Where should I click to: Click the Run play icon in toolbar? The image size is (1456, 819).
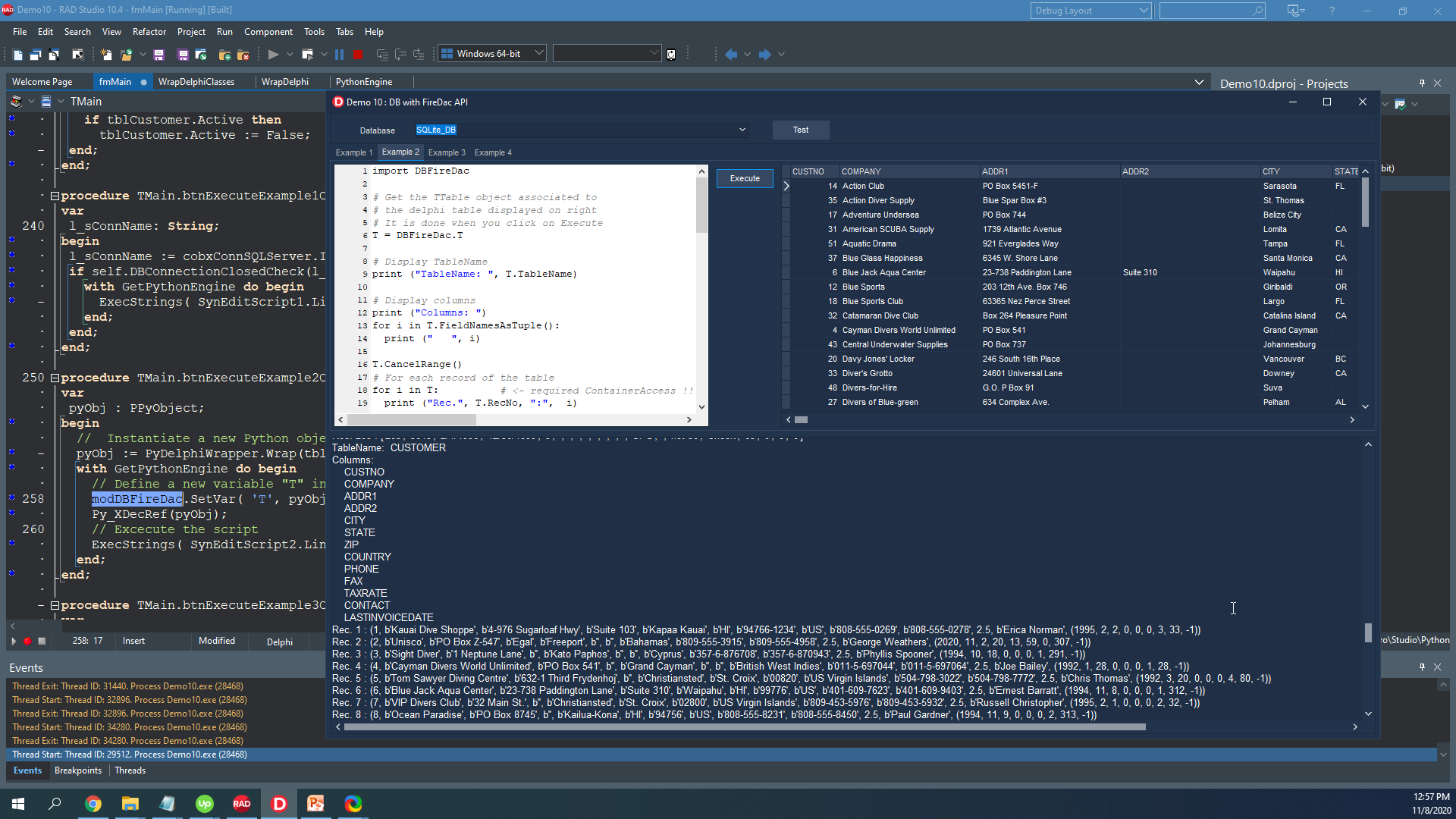pos(273,54)
